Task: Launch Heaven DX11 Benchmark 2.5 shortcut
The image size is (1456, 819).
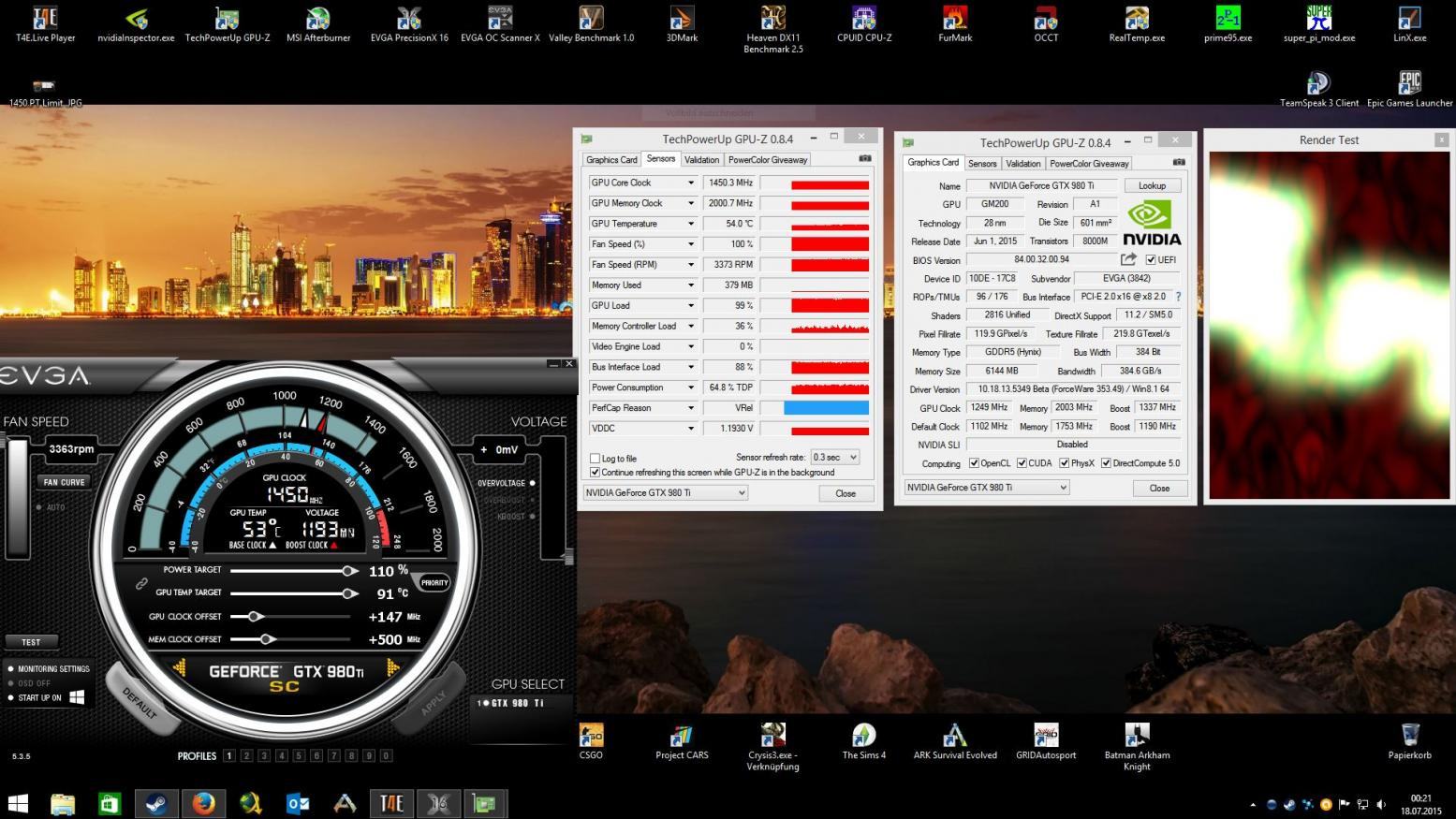Action: (772, 29)
